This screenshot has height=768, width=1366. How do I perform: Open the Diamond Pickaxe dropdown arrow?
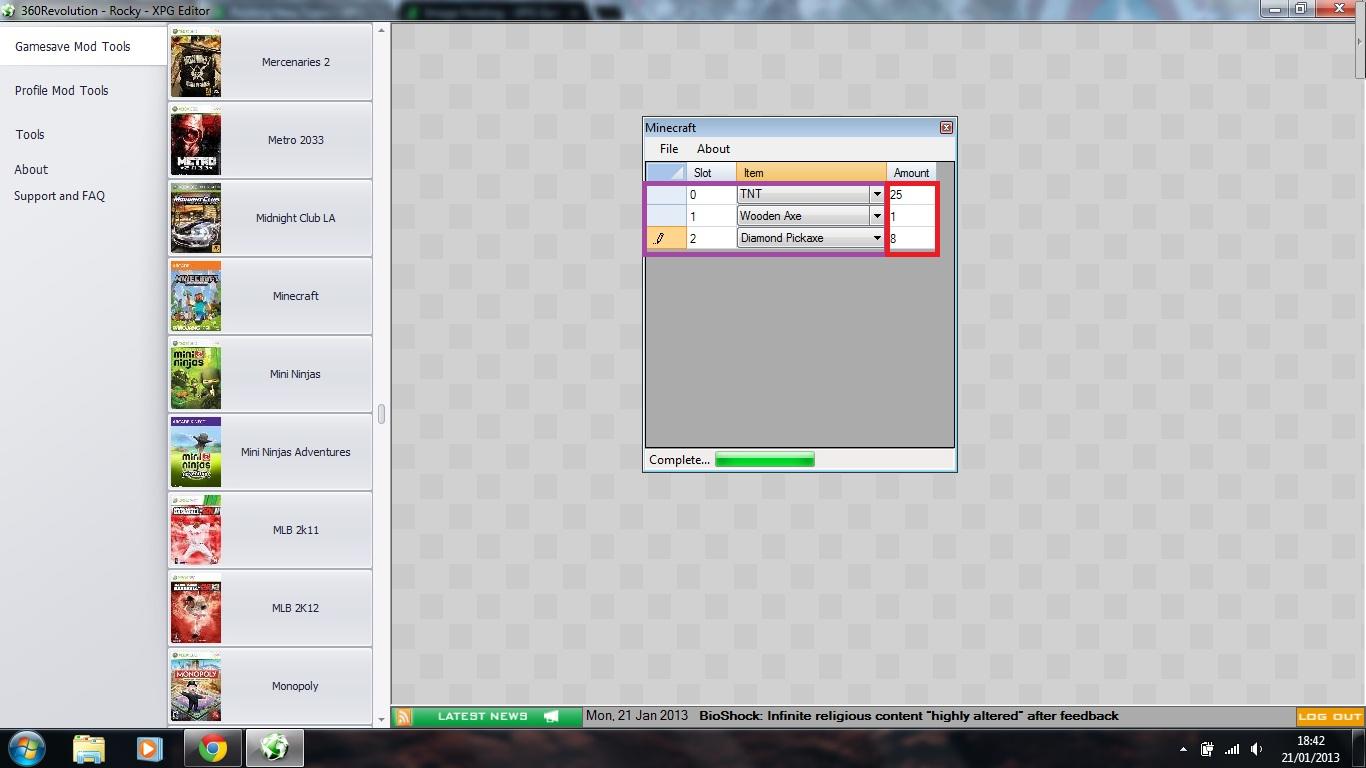click(x=877, y=238)
